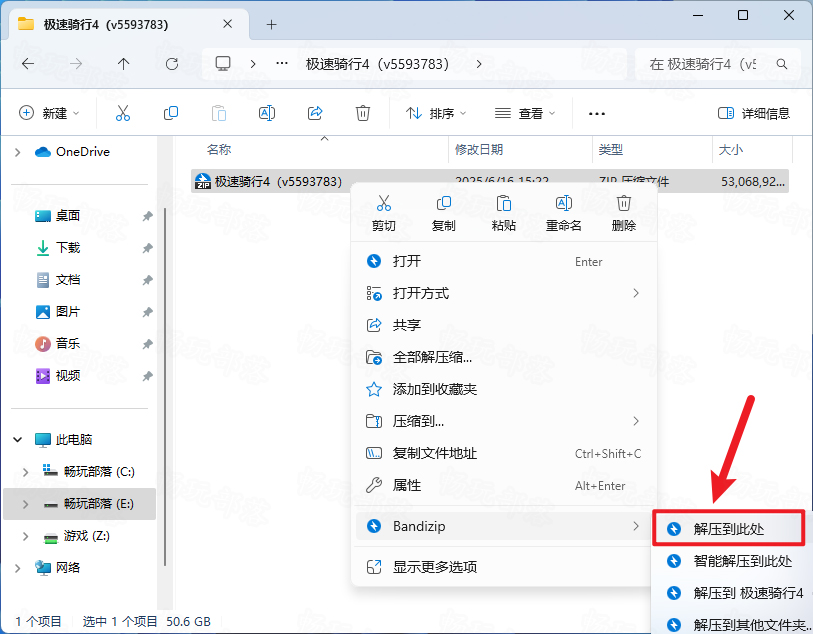Image resolution: width=813 pixels, height=634 pixels.
Task: Go forward with the right arrow
Action: point(76,64)
